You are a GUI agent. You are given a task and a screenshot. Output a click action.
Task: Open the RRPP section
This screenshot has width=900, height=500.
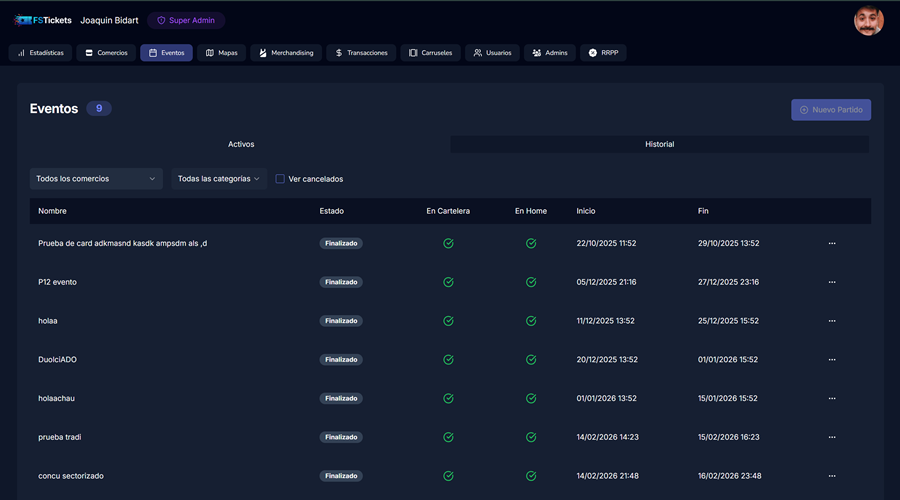[x=603, y=53]
